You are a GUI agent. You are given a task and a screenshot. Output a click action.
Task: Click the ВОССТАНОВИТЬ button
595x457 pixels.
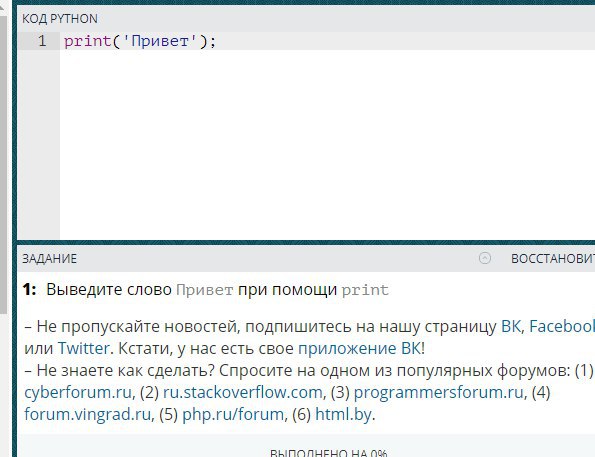pos(553,259)
